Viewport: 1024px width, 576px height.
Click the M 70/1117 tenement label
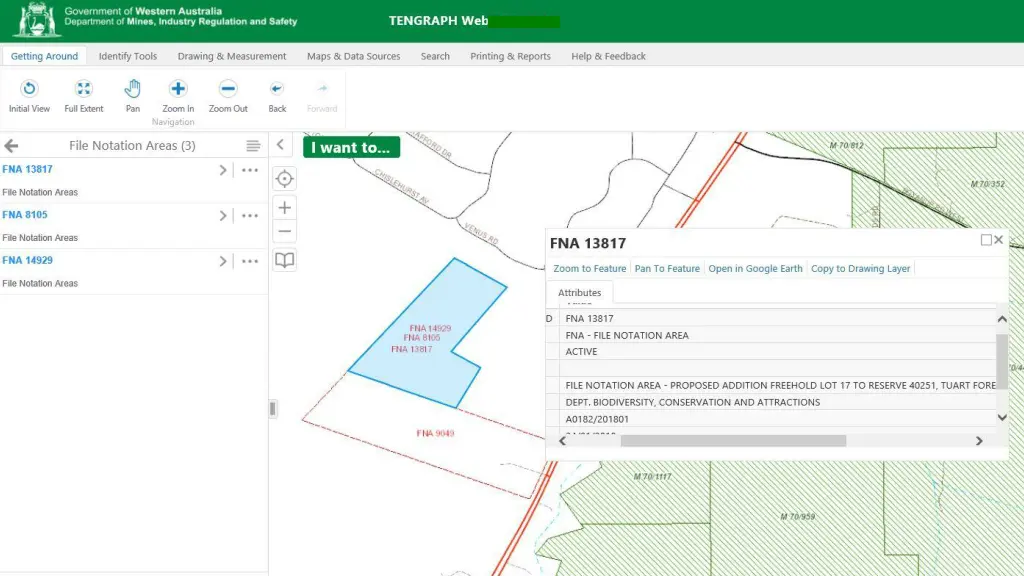point(652,477)
